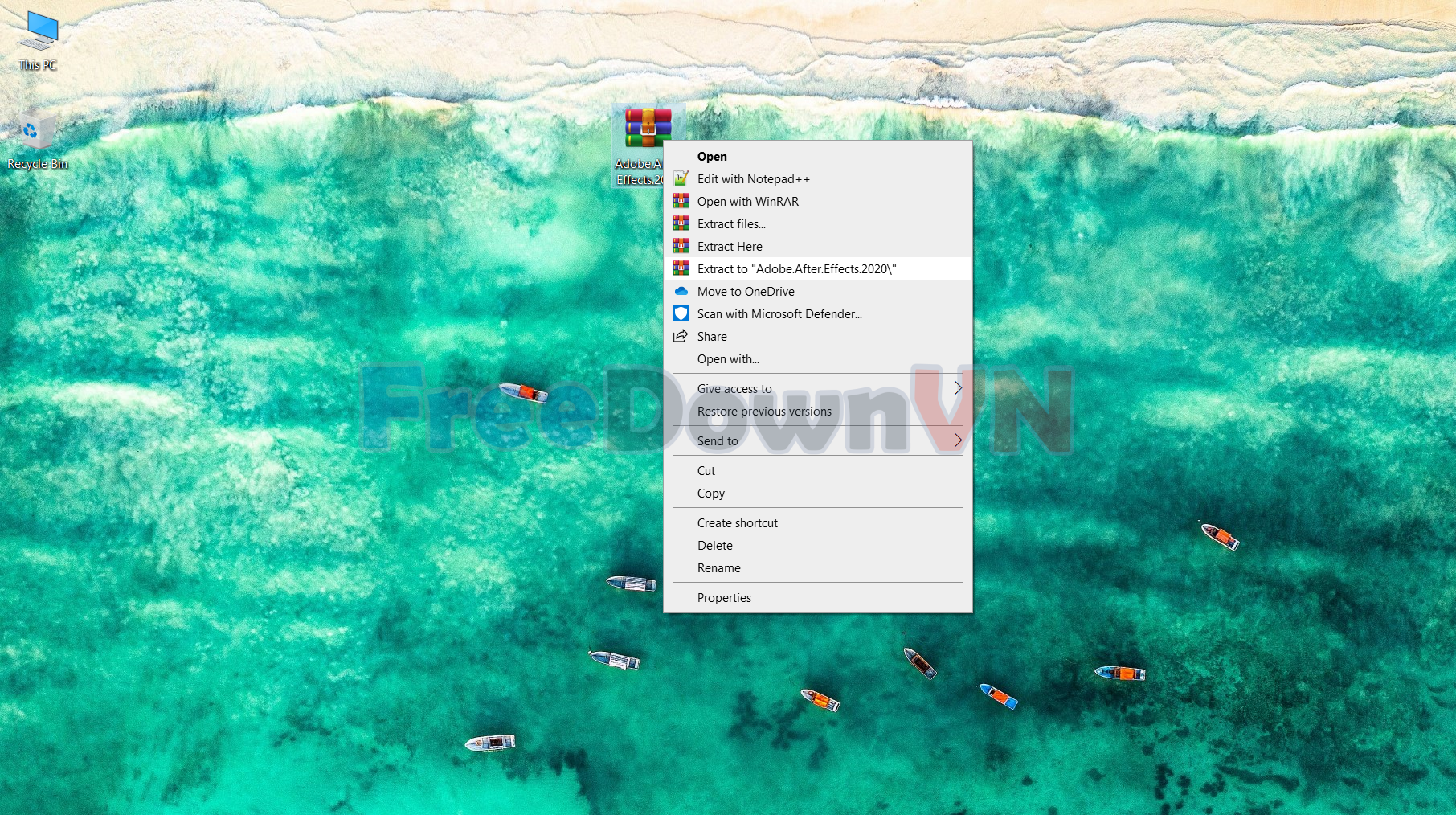Screen dimensions: 1456x815
Task: Expand the Give access to submenu arrow
Action: click(957, 388)
